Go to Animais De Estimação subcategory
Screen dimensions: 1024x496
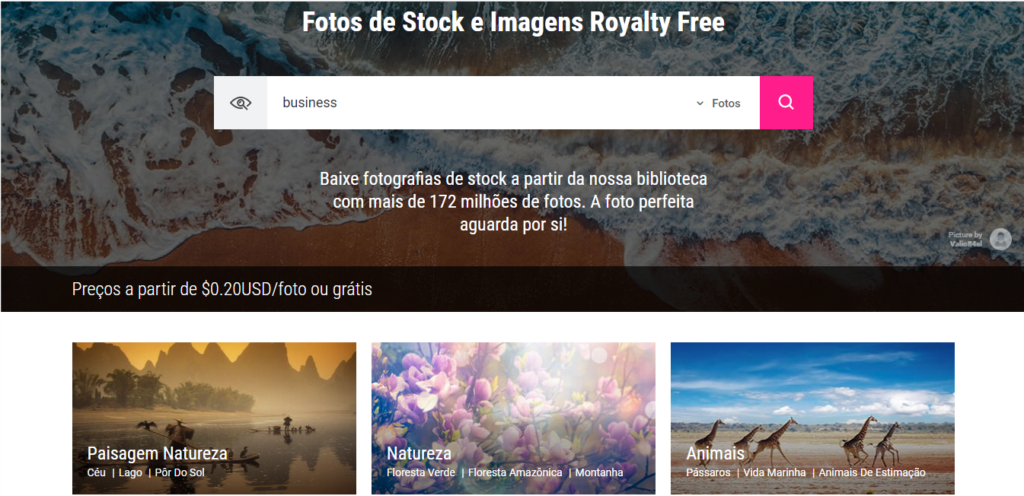[x=872, y=473]
